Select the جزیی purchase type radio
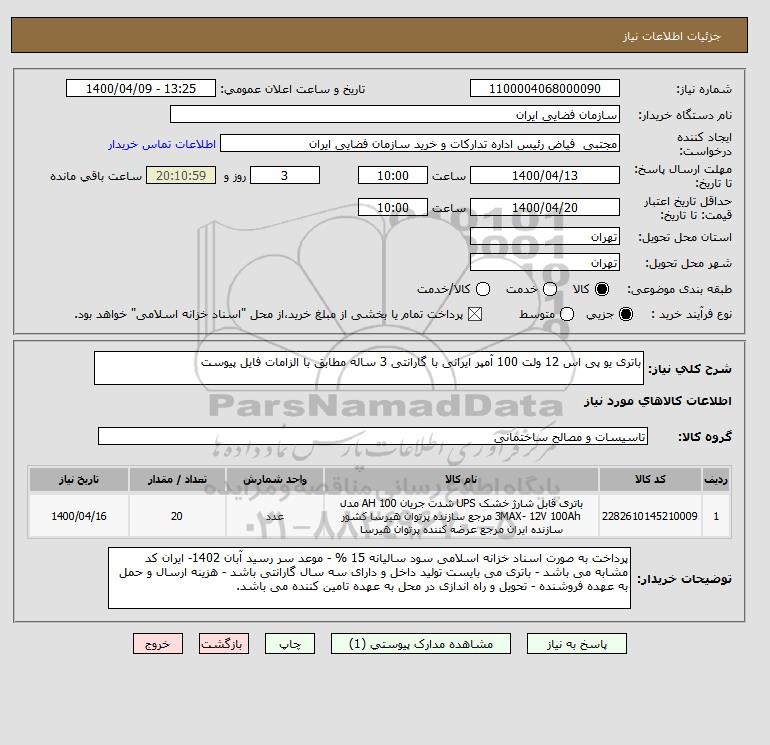770x745 pixels. coord(626,314)
